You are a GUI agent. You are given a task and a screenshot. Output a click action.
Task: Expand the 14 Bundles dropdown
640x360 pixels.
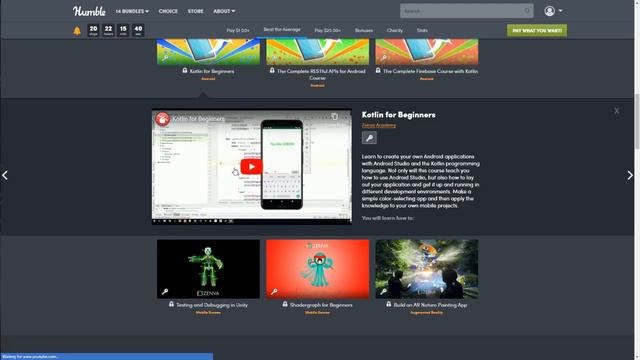tap(132, 11)
